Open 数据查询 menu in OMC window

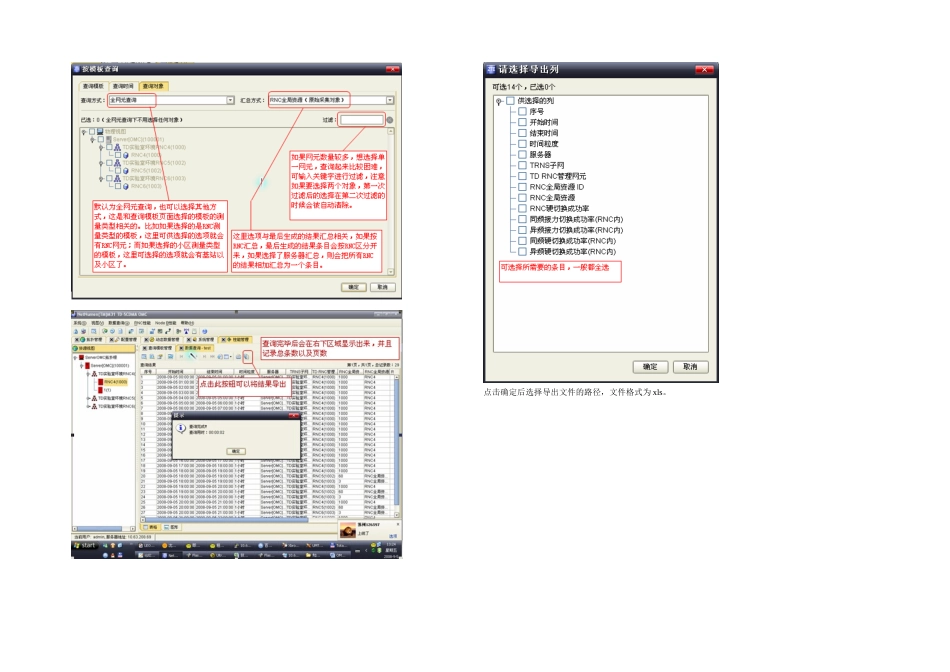119,323
